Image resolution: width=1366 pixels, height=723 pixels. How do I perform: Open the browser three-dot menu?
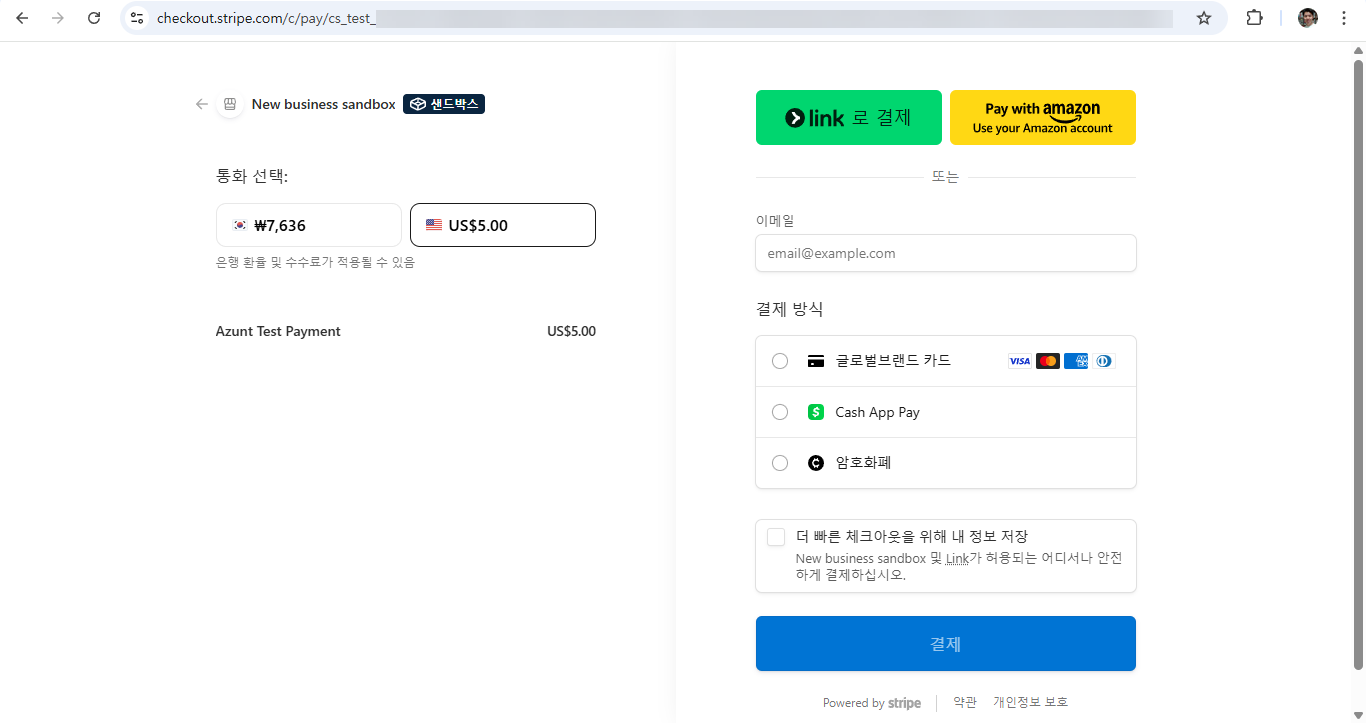click(1344, 17)
